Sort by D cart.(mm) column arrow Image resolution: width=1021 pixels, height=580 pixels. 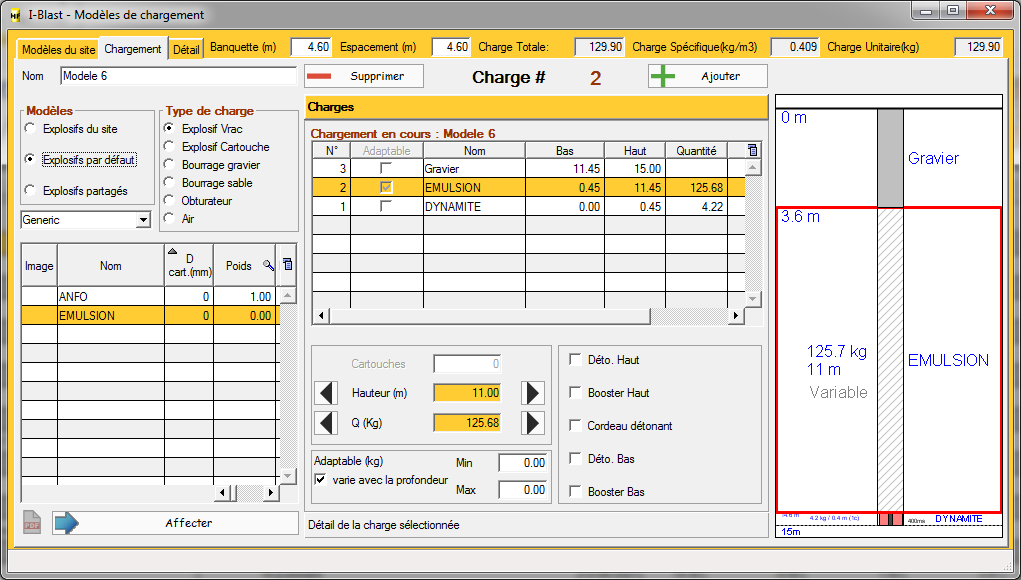tap(173, 251)
